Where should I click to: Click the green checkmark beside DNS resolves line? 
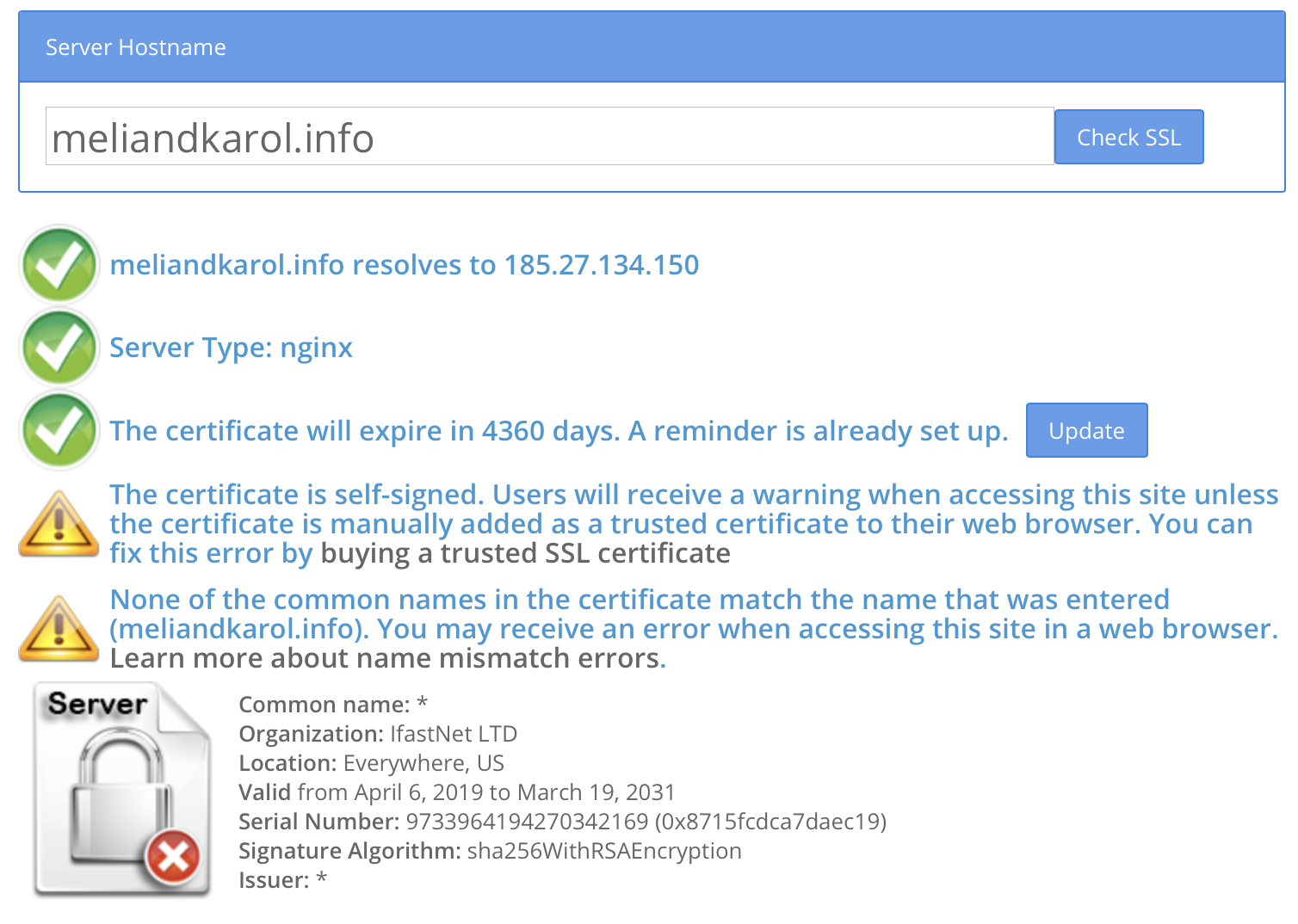point(59,265)
